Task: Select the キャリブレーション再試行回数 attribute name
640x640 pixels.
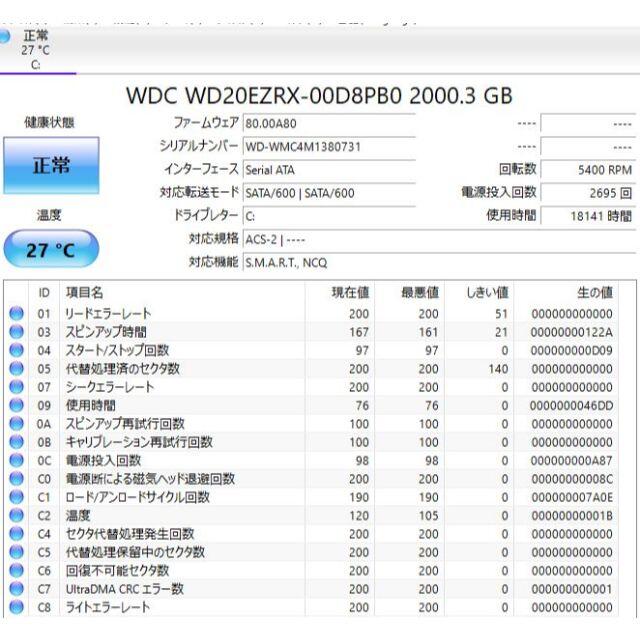Action: (x=139, y=442)
